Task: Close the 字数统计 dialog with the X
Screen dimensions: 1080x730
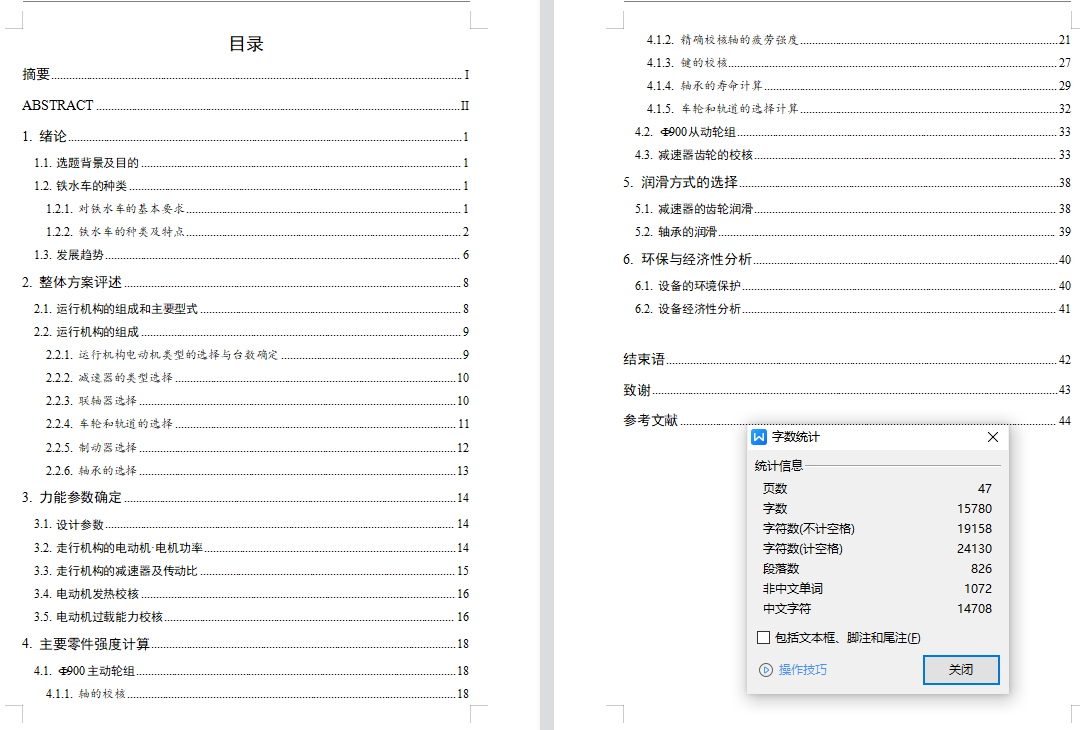Action: [x=993, y=437]
